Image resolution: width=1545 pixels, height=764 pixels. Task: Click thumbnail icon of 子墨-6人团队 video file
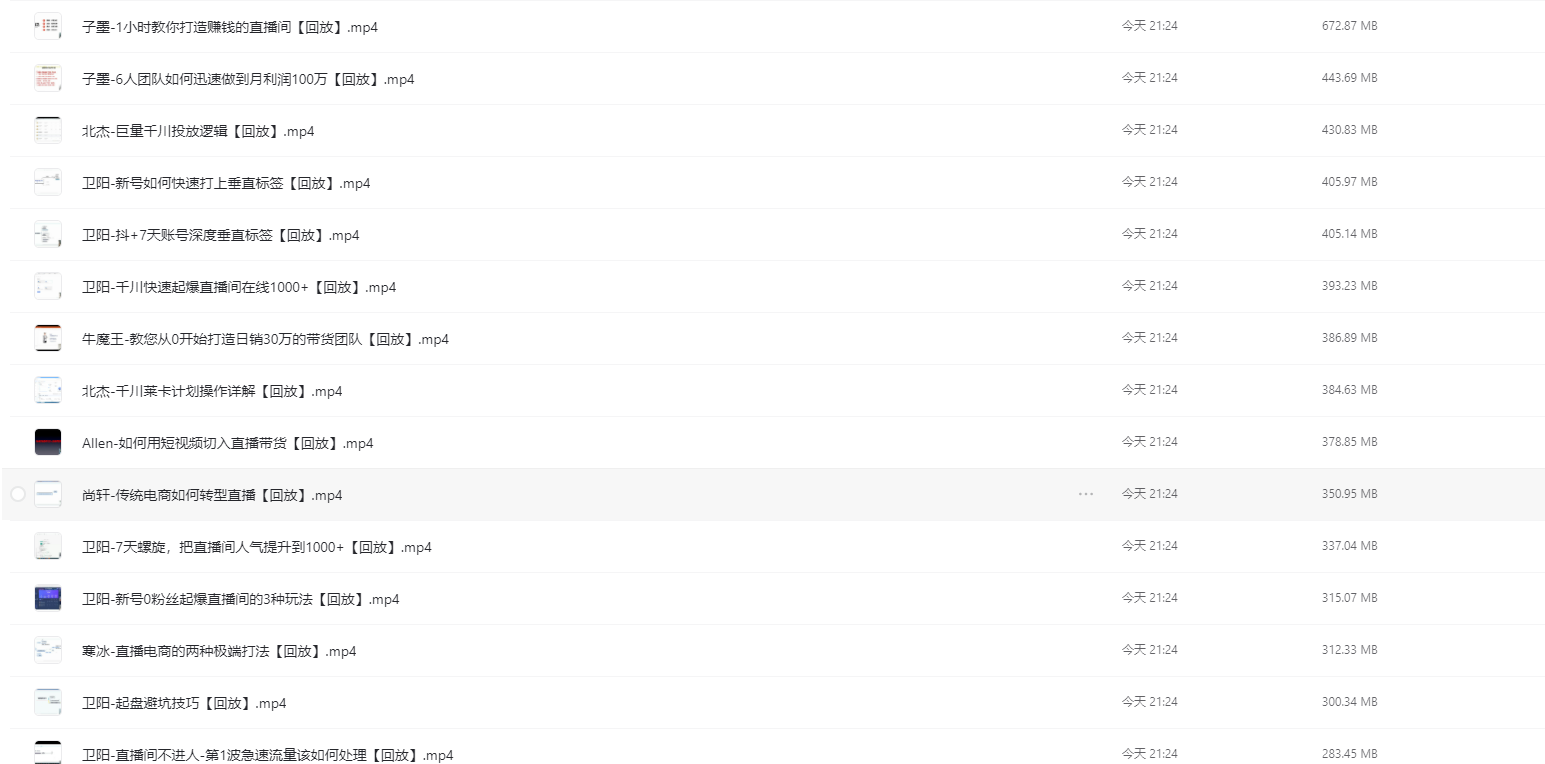[47, 78]
